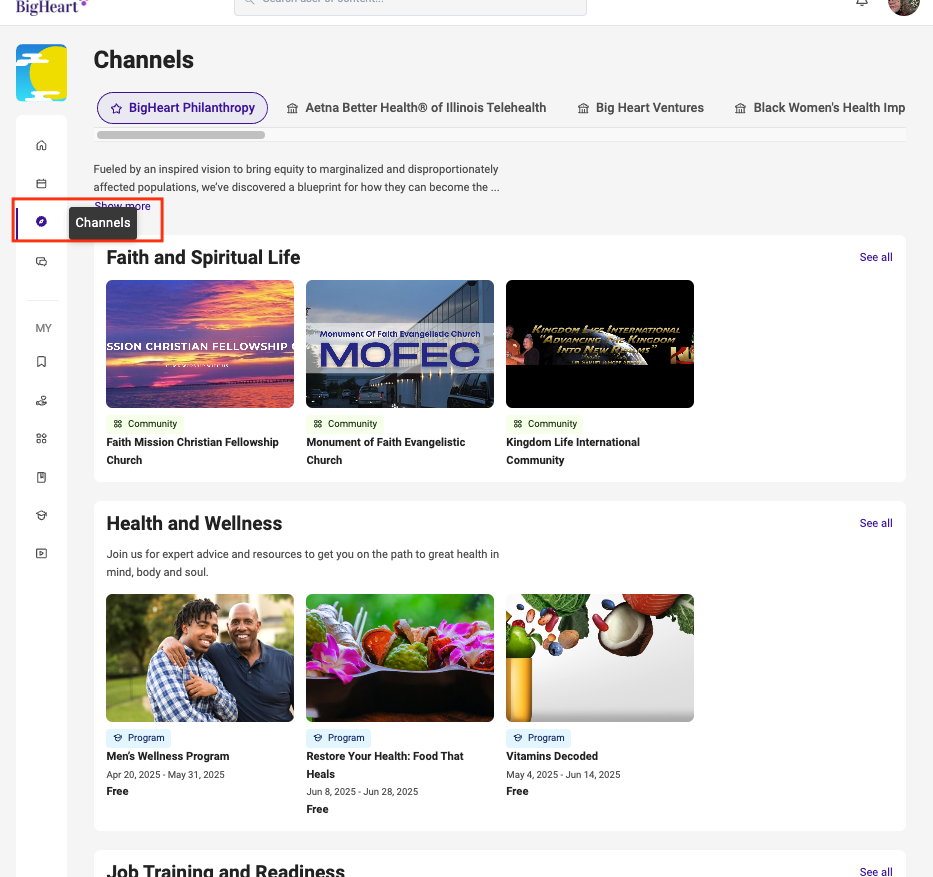Open the four-squares communities icon in sidebar

41,438
